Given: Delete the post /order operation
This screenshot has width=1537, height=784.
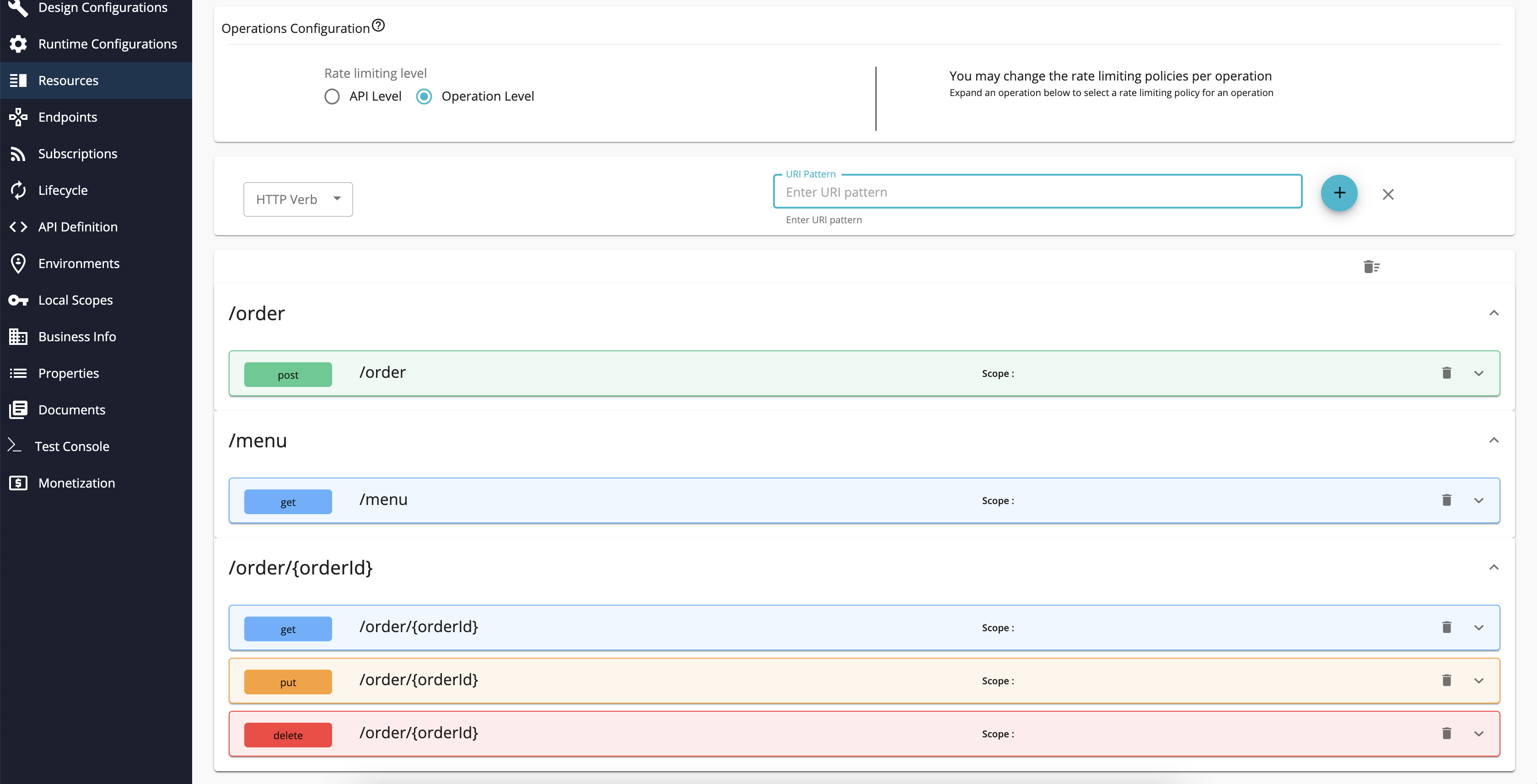Looking at the screenshot, I should [1446, 373].
